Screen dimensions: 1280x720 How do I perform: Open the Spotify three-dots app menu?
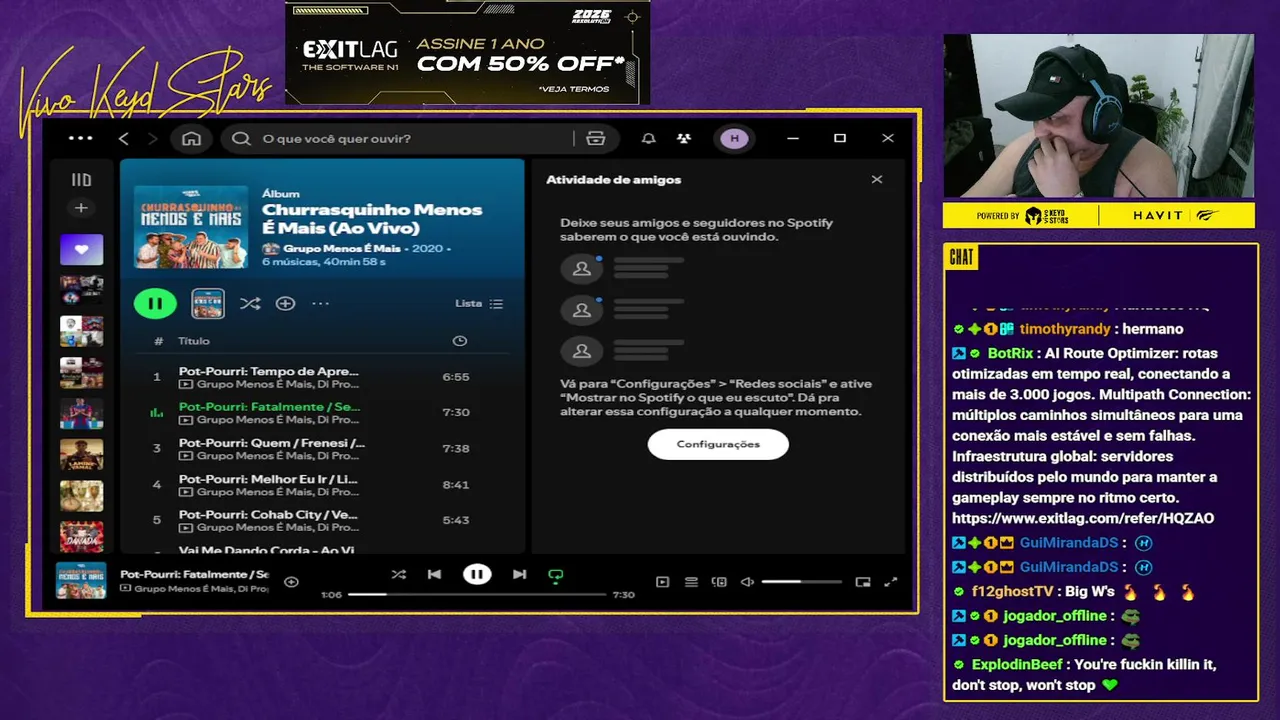[x=80, y=138]
